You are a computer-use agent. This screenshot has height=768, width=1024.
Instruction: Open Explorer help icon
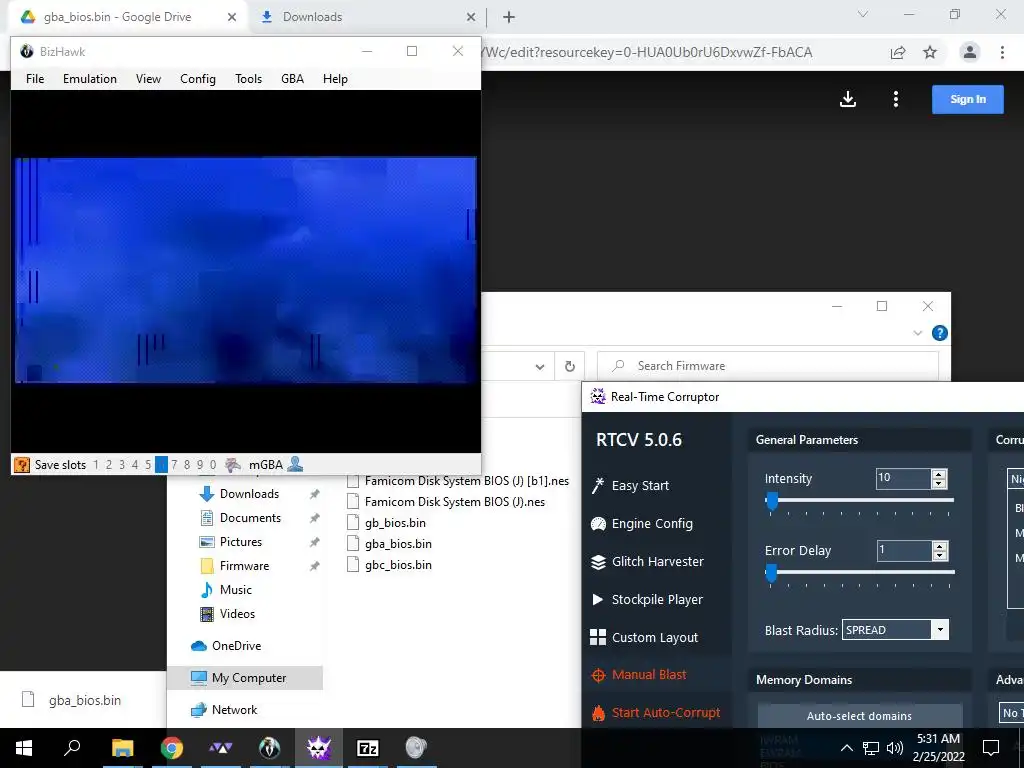939,333
